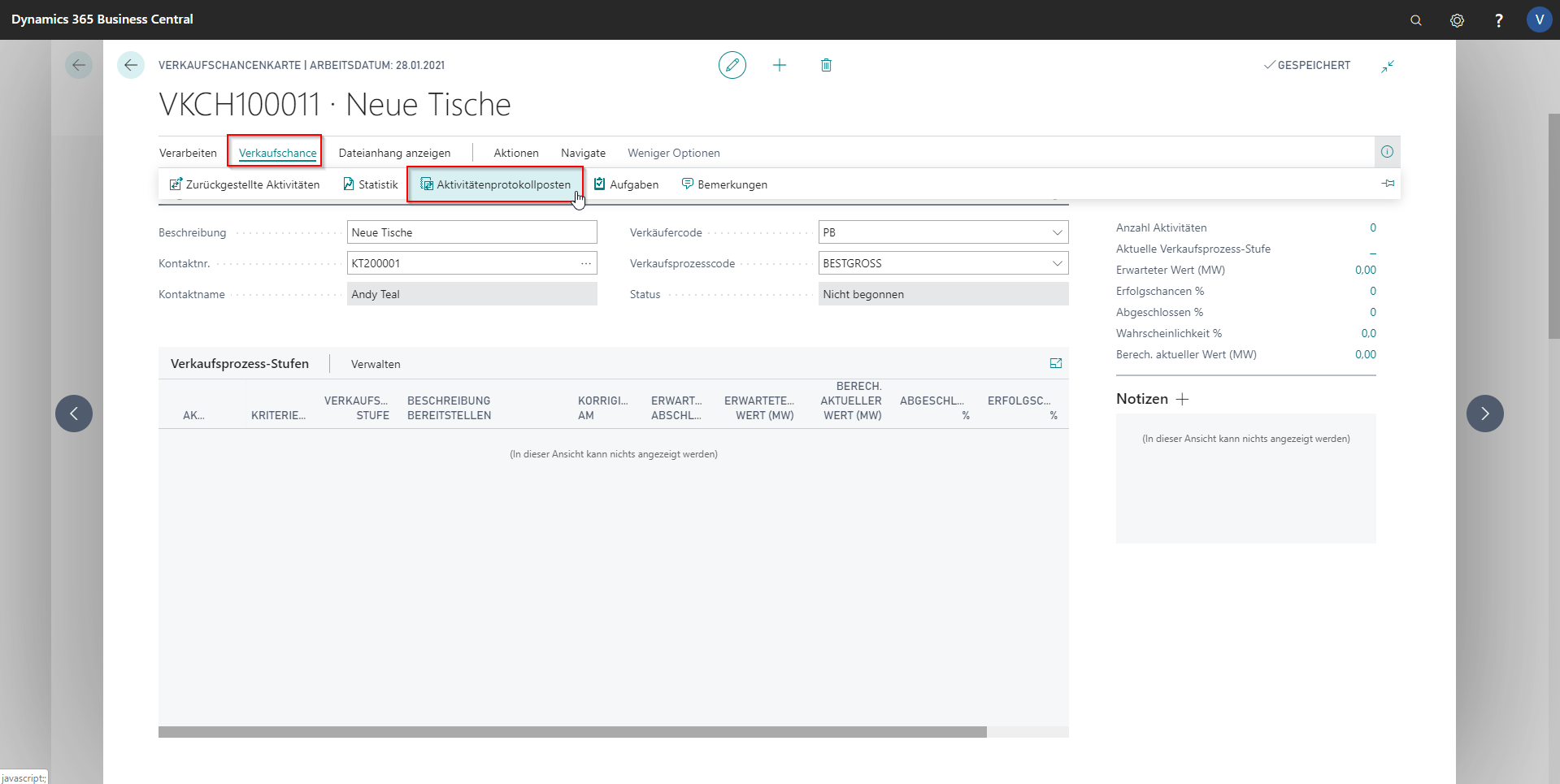
Task: Click Erwarteter Wert (MW) value 0,00
Action: coord(1366,270)
